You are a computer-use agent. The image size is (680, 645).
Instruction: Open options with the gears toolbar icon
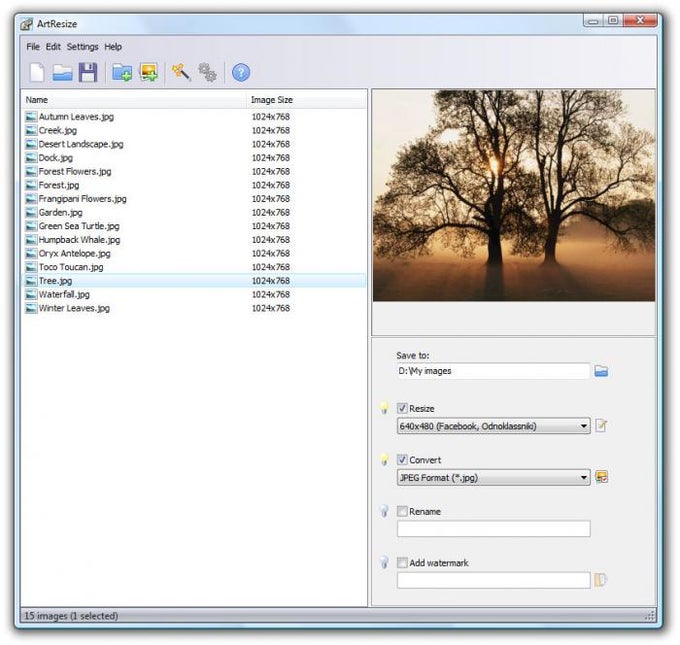(x=207, y=72)
